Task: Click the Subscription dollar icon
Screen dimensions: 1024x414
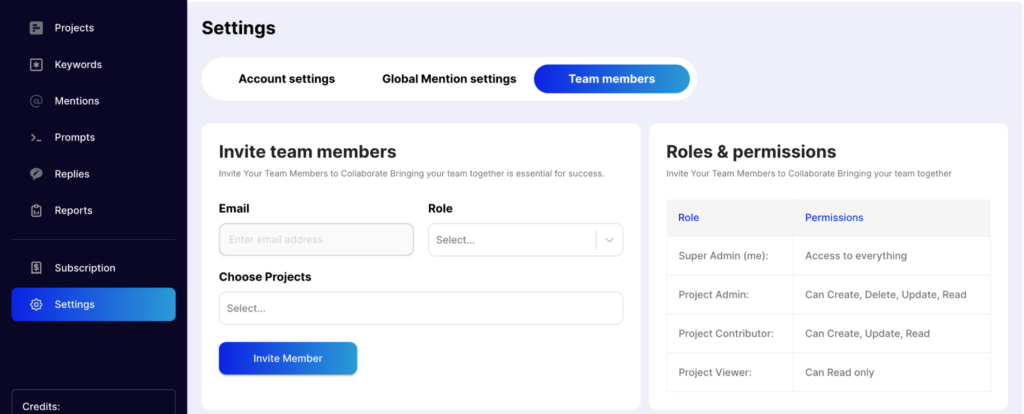Action: tap(36, 268)
